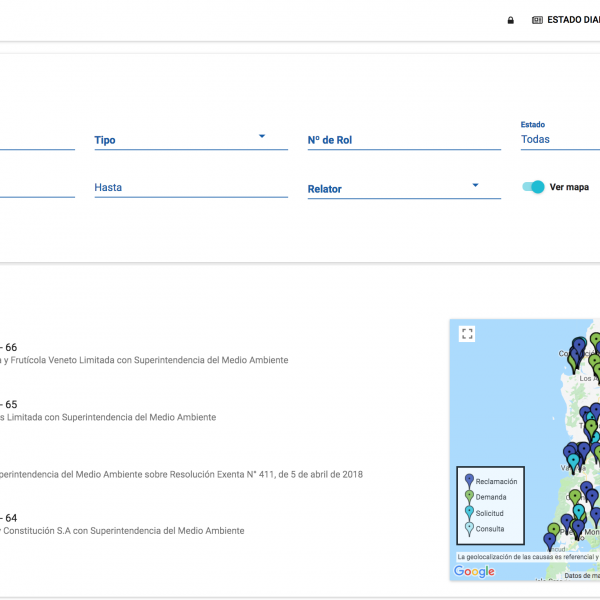
Task: Toggle fullscreen view on the map
Action: (467, 334)
